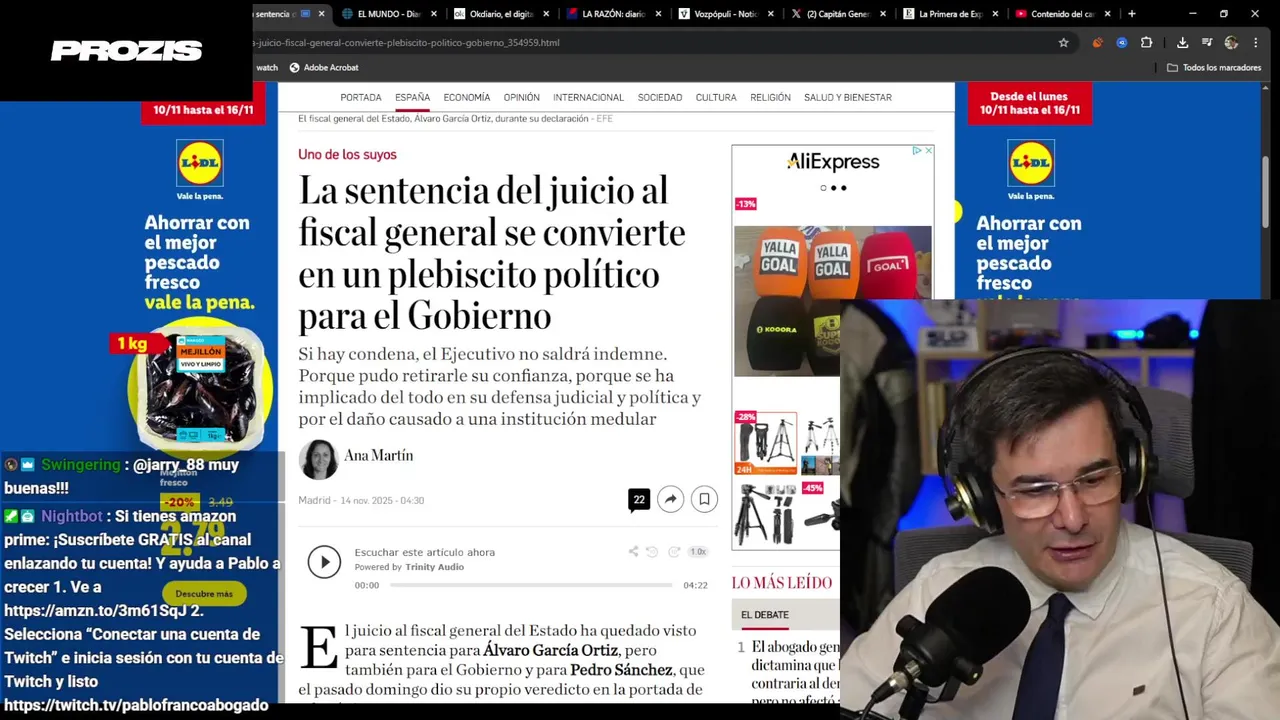
Task: Click Ana Martín's author photo
Action: click(318, 459)
